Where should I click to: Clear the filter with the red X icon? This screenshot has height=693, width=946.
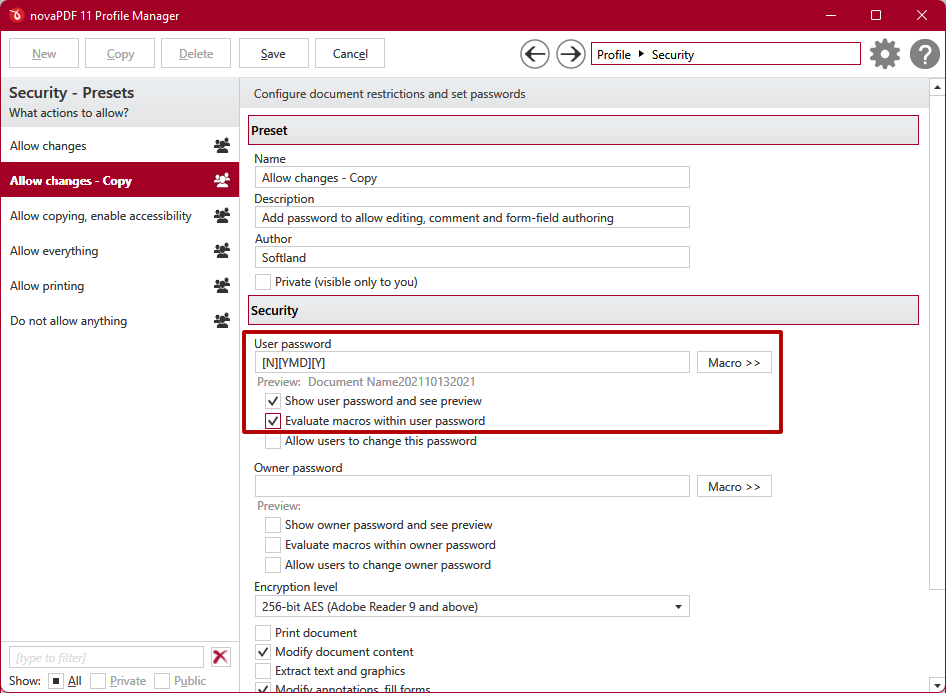click(x=221, y=657)
